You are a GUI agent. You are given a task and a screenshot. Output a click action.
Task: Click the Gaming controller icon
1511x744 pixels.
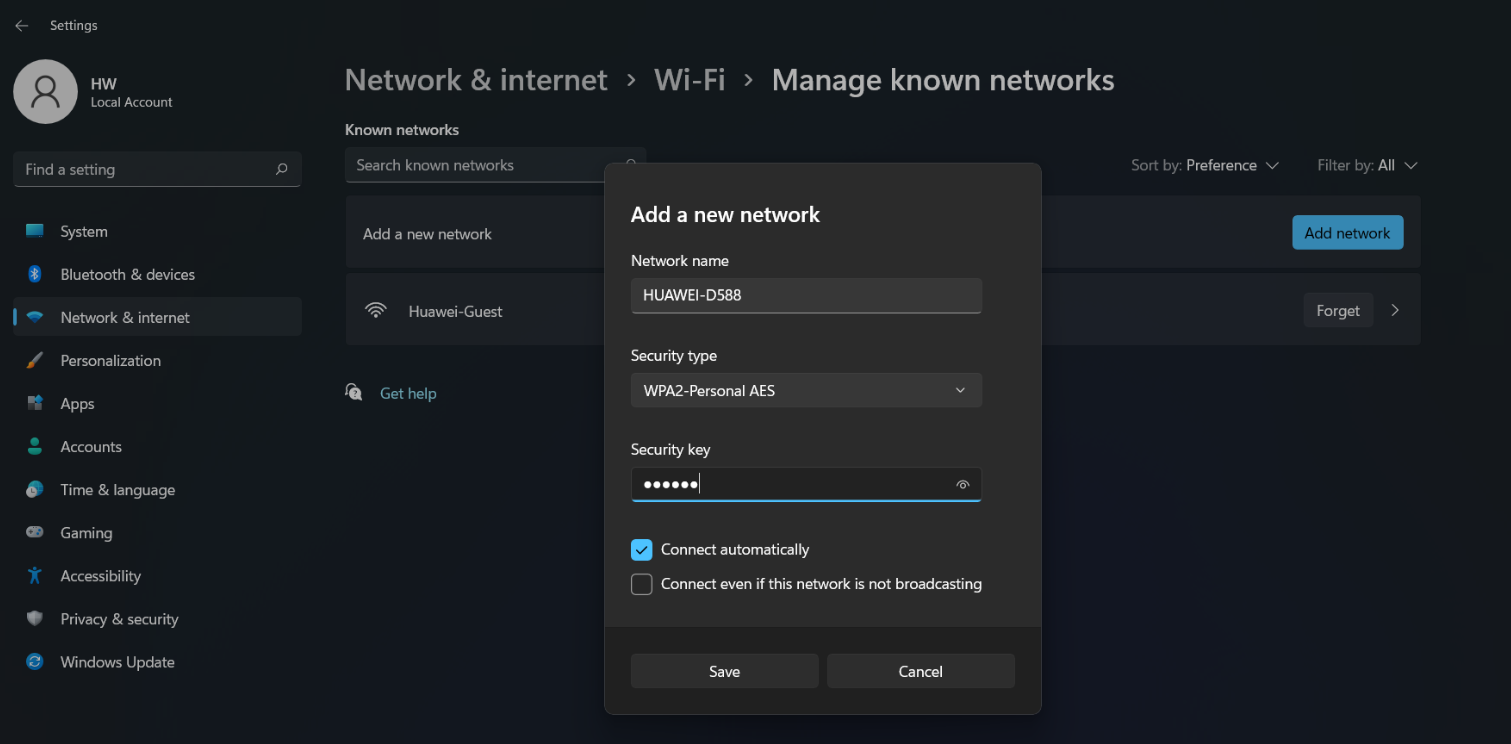[35, 532]
